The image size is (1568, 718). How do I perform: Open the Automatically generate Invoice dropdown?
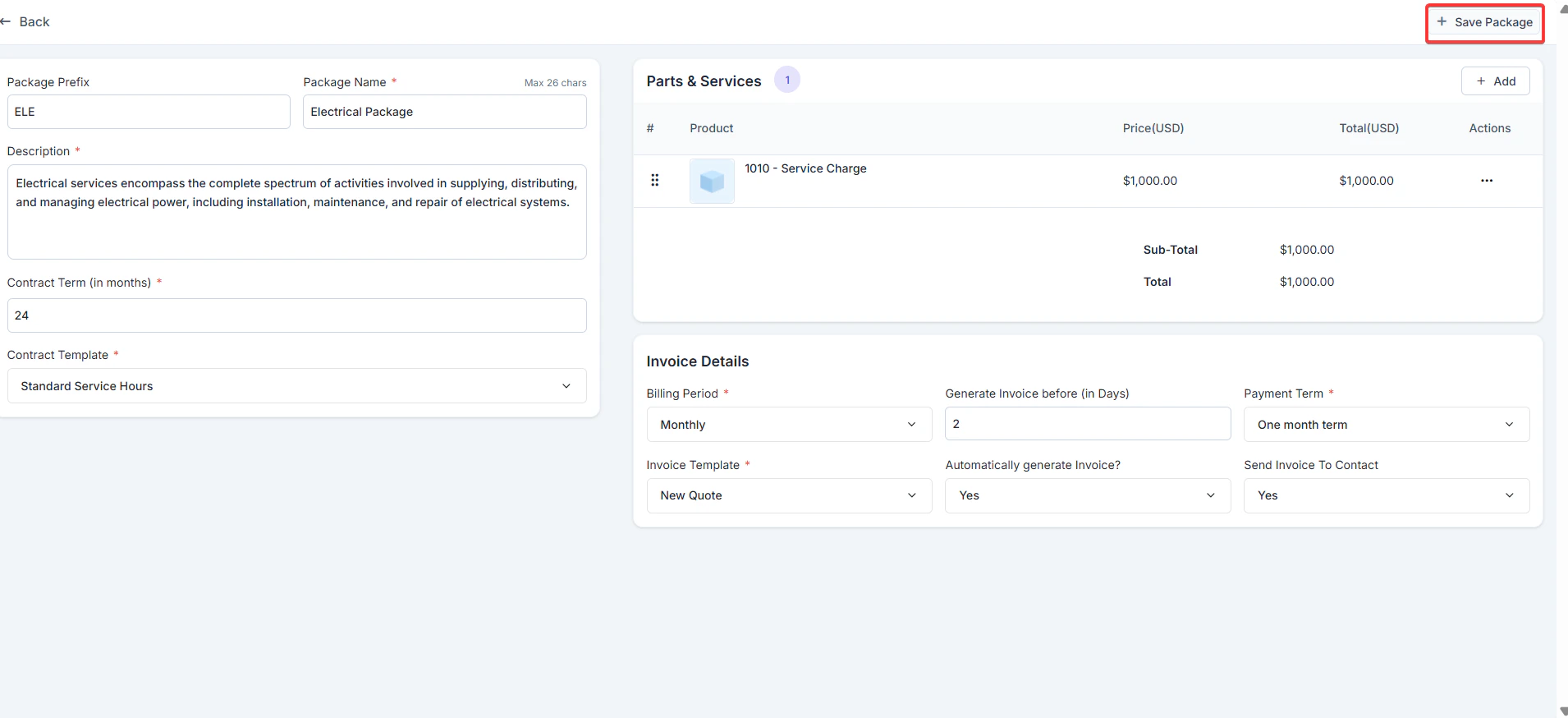click(1088, 495)
